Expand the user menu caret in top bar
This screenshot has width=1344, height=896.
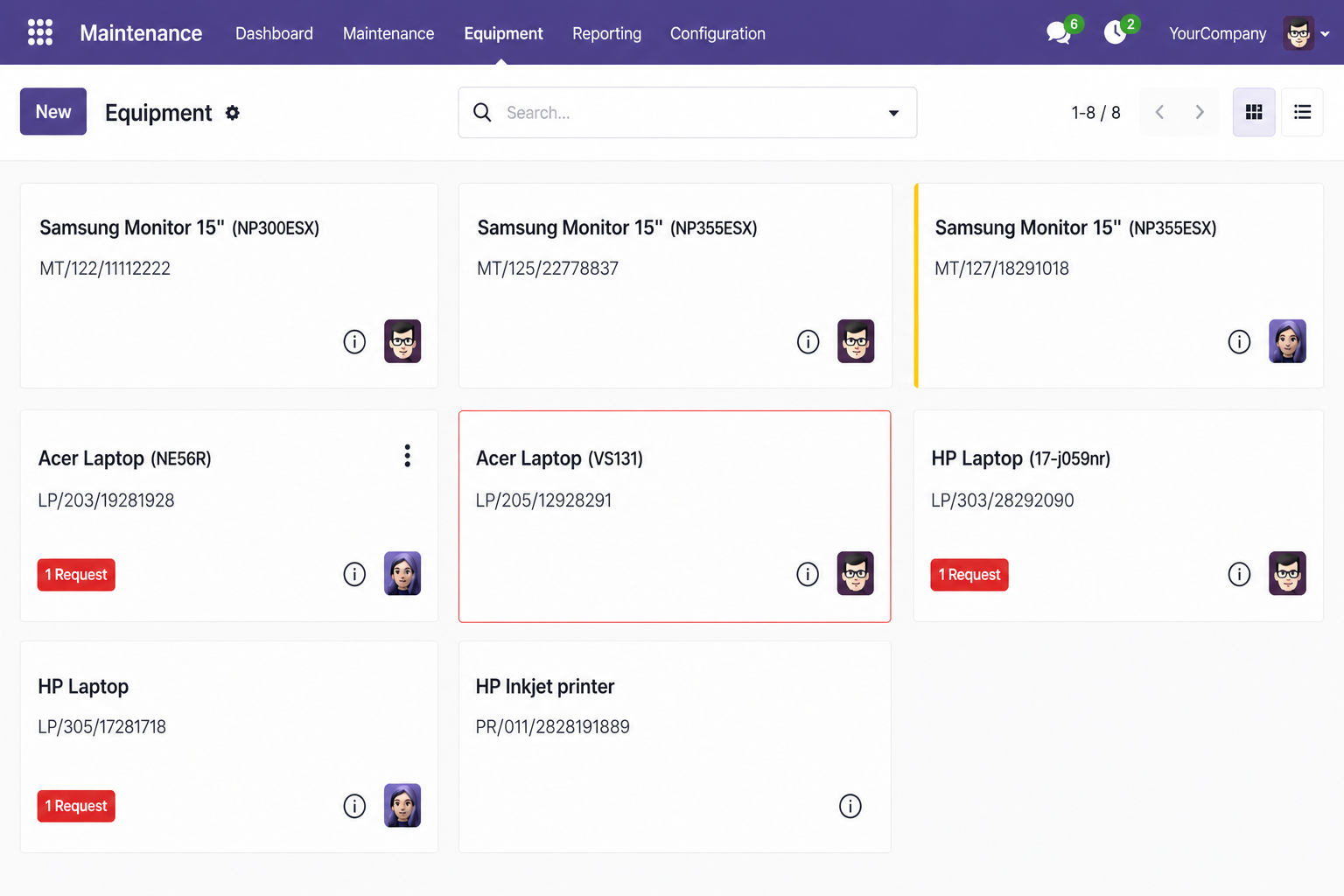pos(1325,34)
